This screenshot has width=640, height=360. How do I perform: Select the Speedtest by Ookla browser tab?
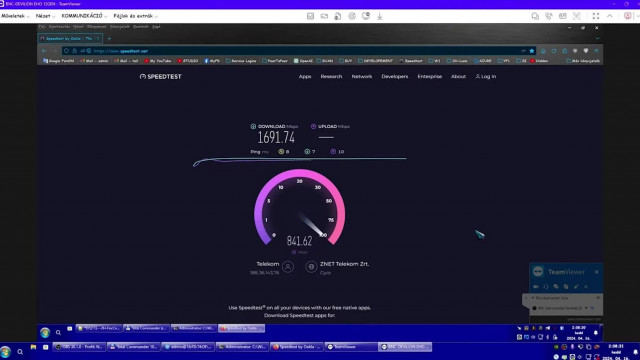click(70, 38)
